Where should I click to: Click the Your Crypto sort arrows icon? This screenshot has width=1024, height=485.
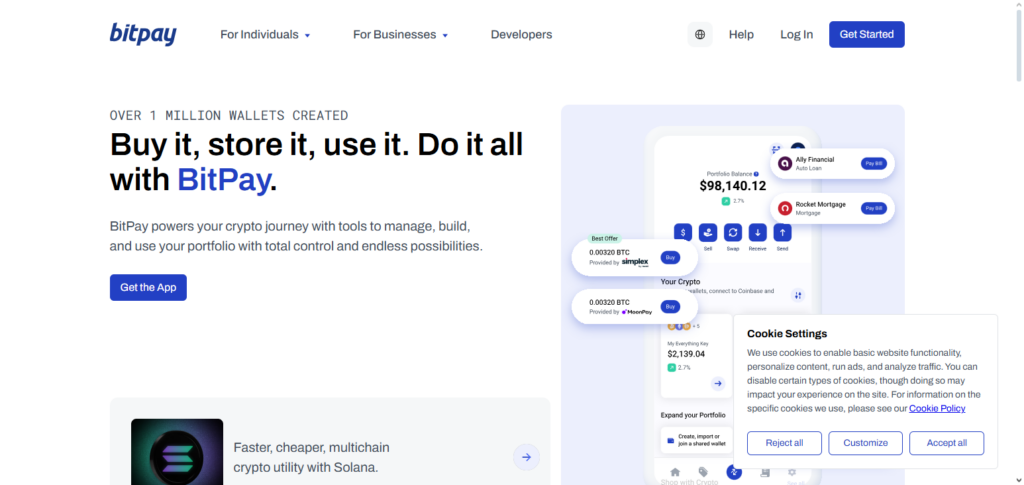tap(798, 295)
